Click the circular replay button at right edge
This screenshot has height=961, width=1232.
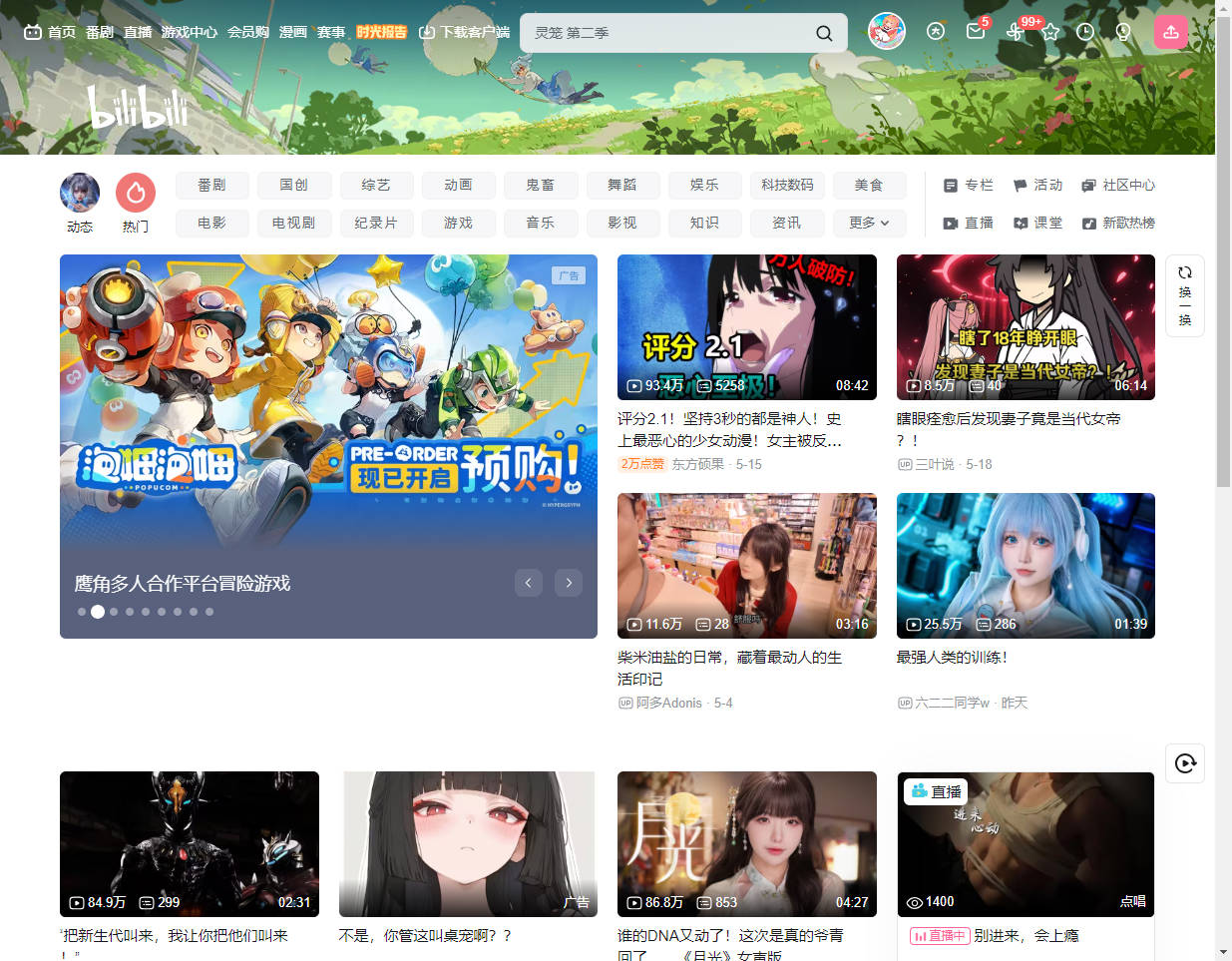[1185, 763]
